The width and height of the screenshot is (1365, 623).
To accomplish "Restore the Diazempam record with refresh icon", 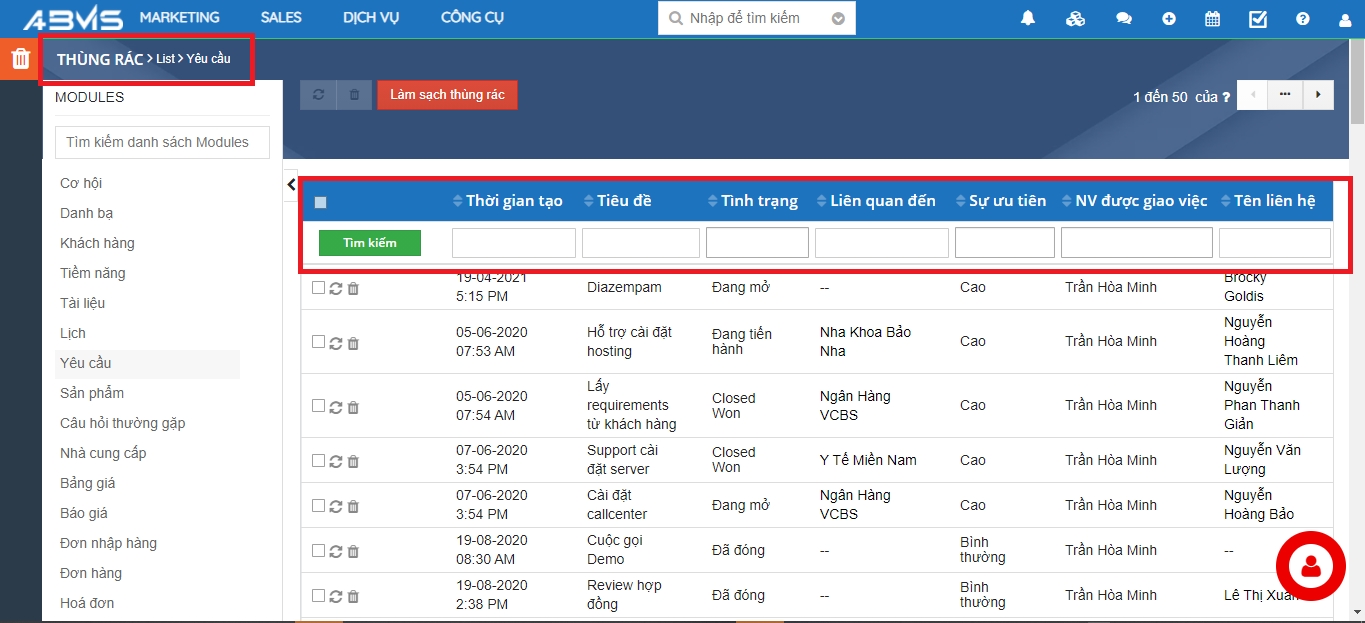I will click(x=336, y=288).
